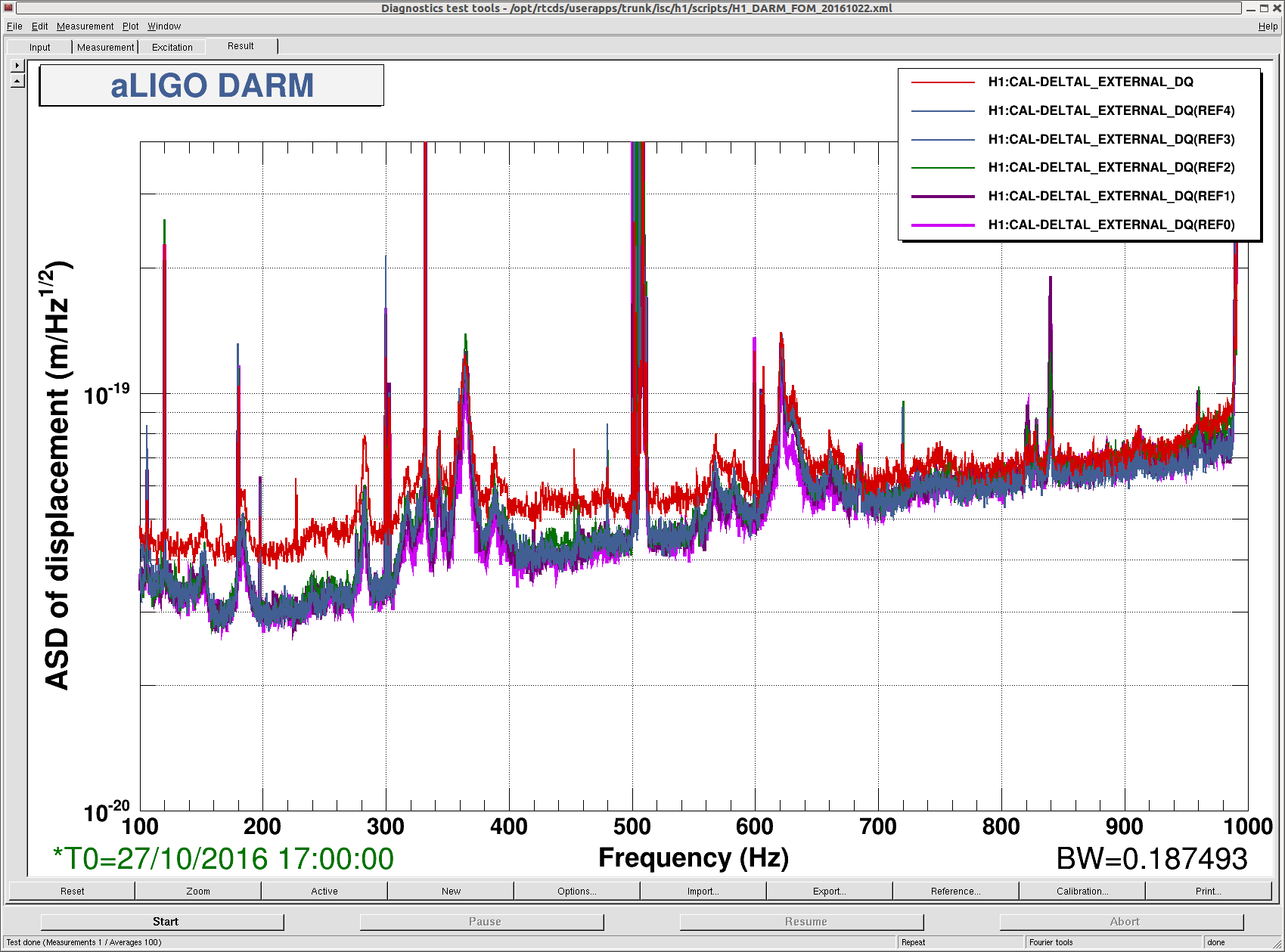Open the Edit menu
Image resolution: width=1285 pixels, height=952 pixels.
click(x=39, y=26)
